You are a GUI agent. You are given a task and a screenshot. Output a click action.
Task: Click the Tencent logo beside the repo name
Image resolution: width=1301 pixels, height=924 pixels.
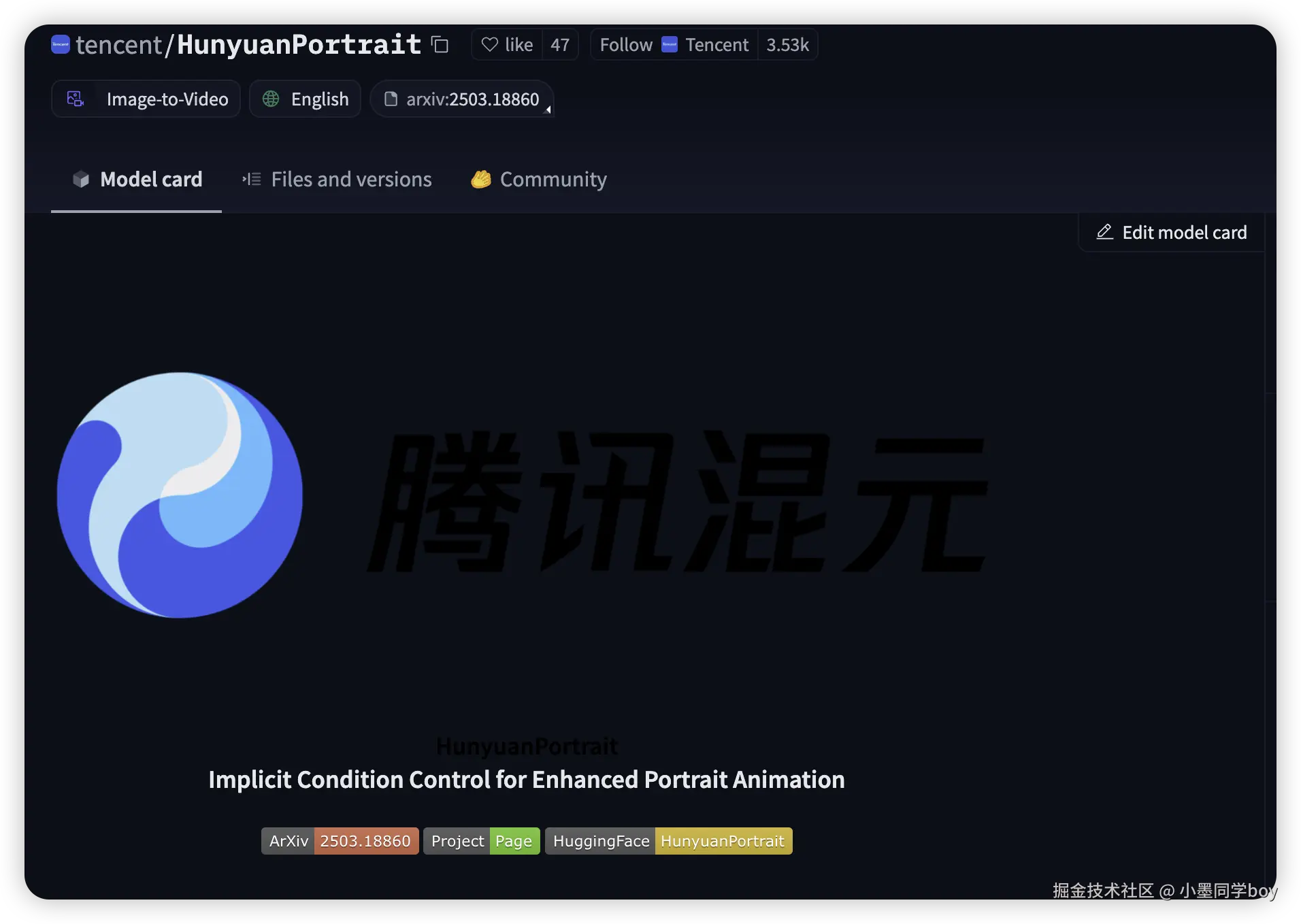pos(61,44)
